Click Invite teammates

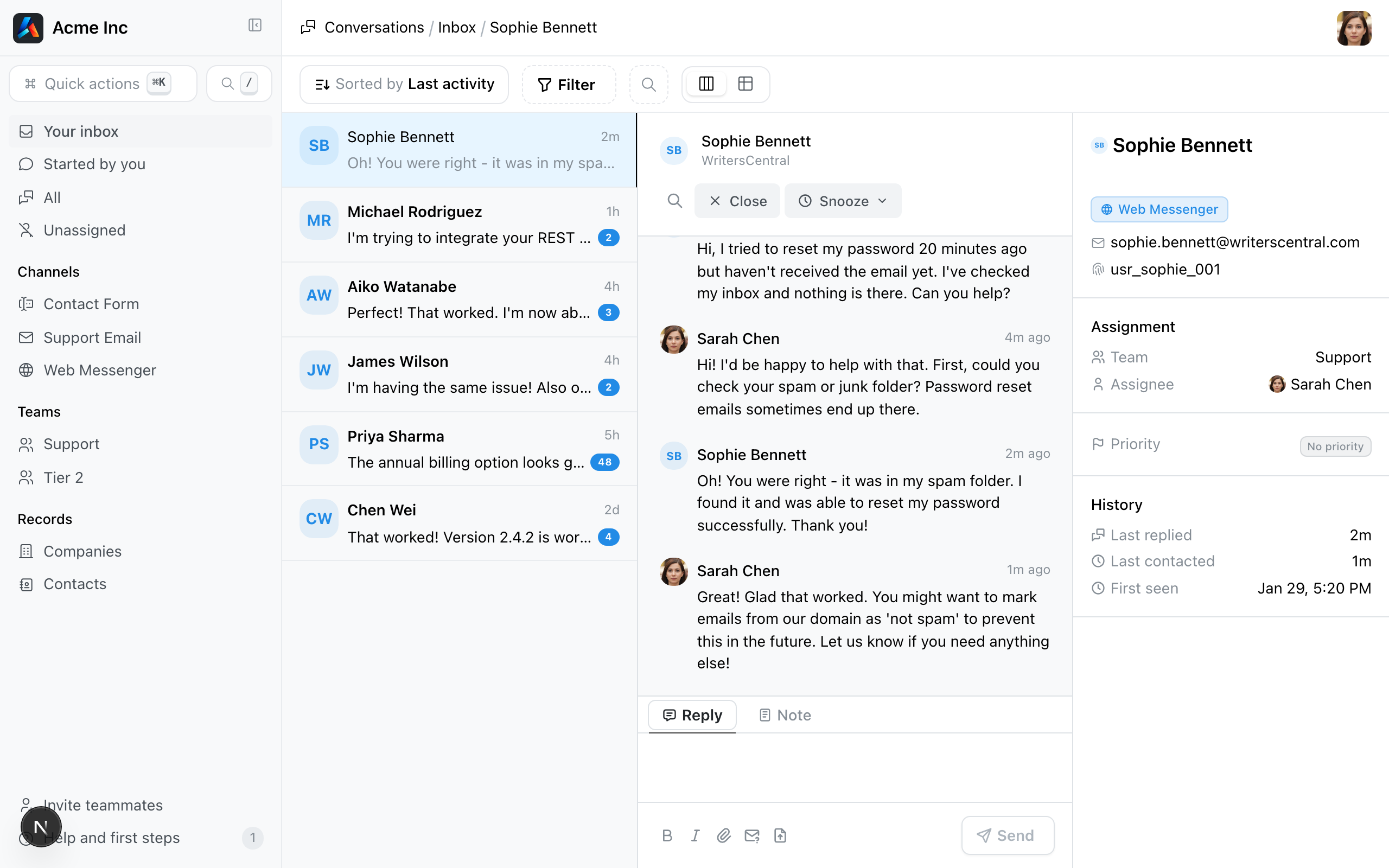click(141, 805)
